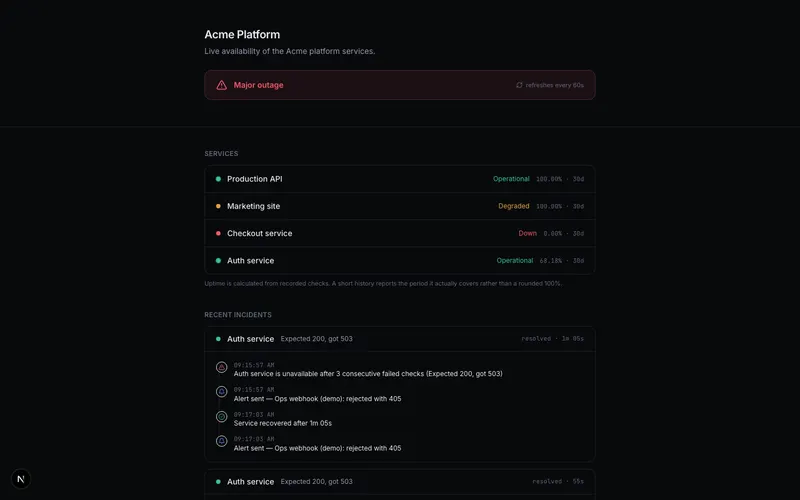The width and height of the screenshot is (800, 500).
Task: Click 'Auth service is unavailable after 3 consecutive' entry
Action: (368, 374)
